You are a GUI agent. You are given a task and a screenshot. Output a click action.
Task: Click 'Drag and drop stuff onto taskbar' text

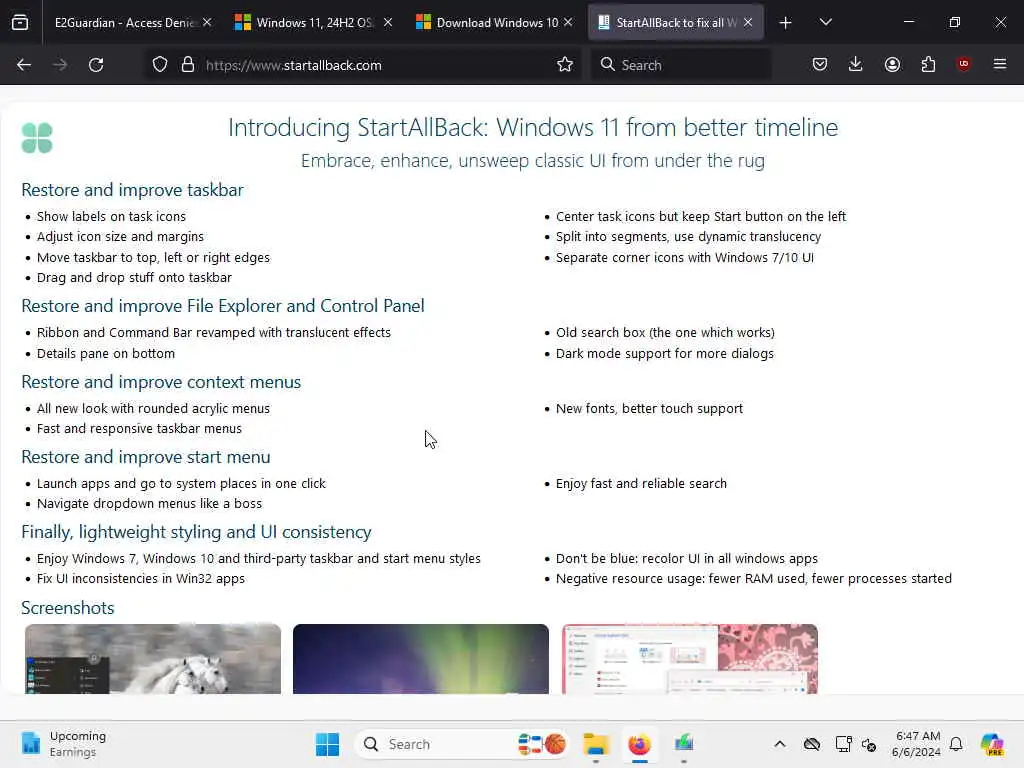134,278
